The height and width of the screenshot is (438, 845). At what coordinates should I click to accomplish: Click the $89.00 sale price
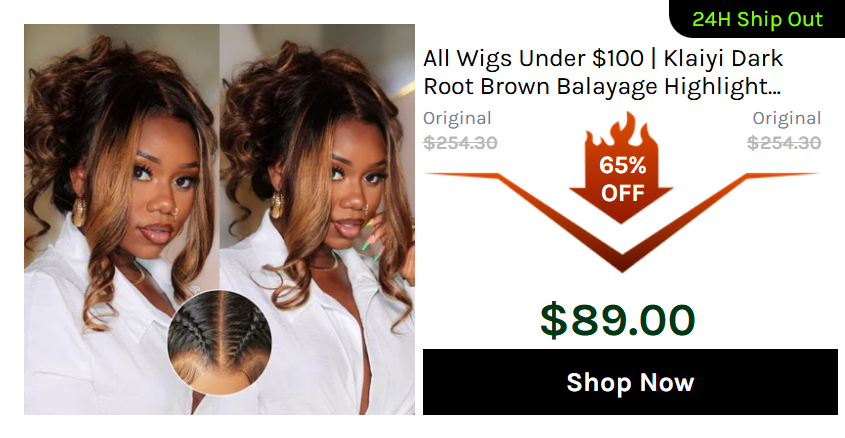pyautogui.click(x=618, y=321)
